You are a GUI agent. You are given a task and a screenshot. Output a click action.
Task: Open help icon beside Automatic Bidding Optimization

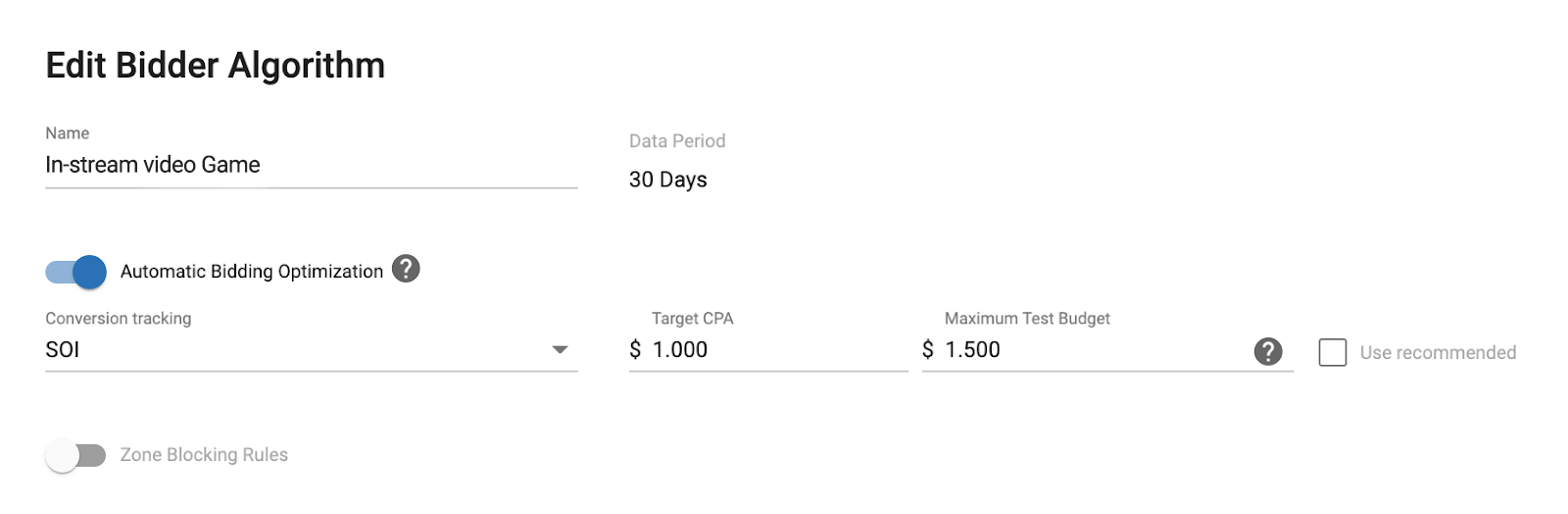coord(406,269)
